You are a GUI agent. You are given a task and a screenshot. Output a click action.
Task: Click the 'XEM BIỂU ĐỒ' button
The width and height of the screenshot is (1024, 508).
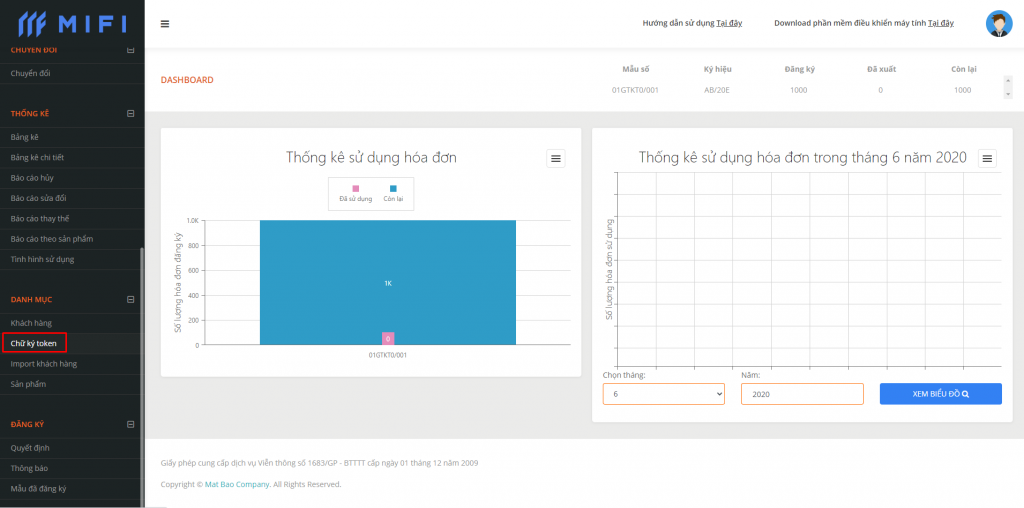click(940, 394)
